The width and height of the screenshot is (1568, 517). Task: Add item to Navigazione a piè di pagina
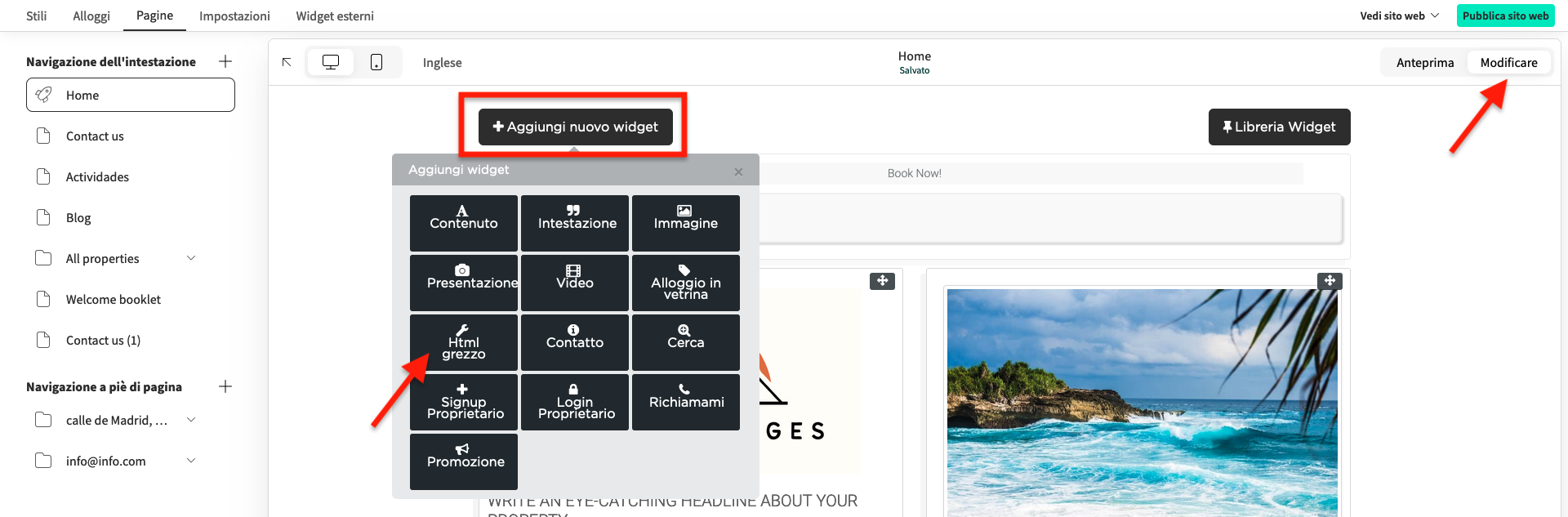coord(225,386)
